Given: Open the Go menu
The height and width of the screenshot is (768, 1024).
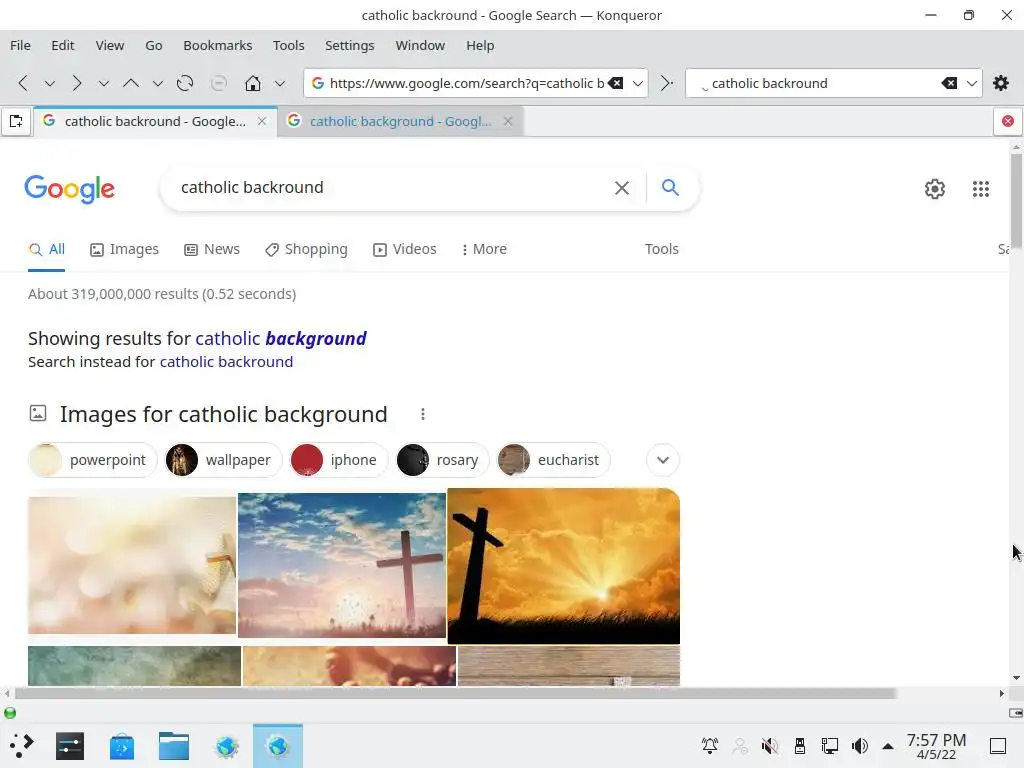Looking at the screenshot, I should (x=153, y=46).
